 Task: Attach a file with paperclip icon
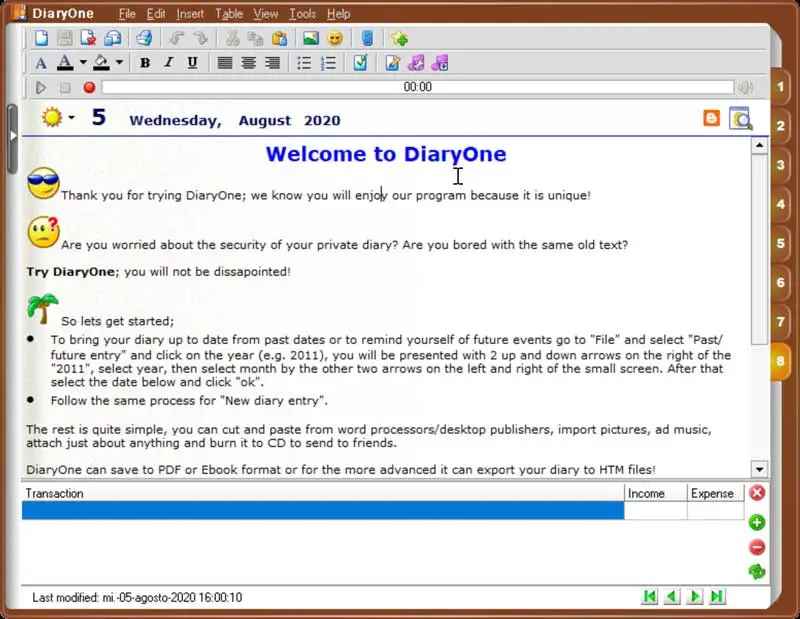(x=367, y=38)
